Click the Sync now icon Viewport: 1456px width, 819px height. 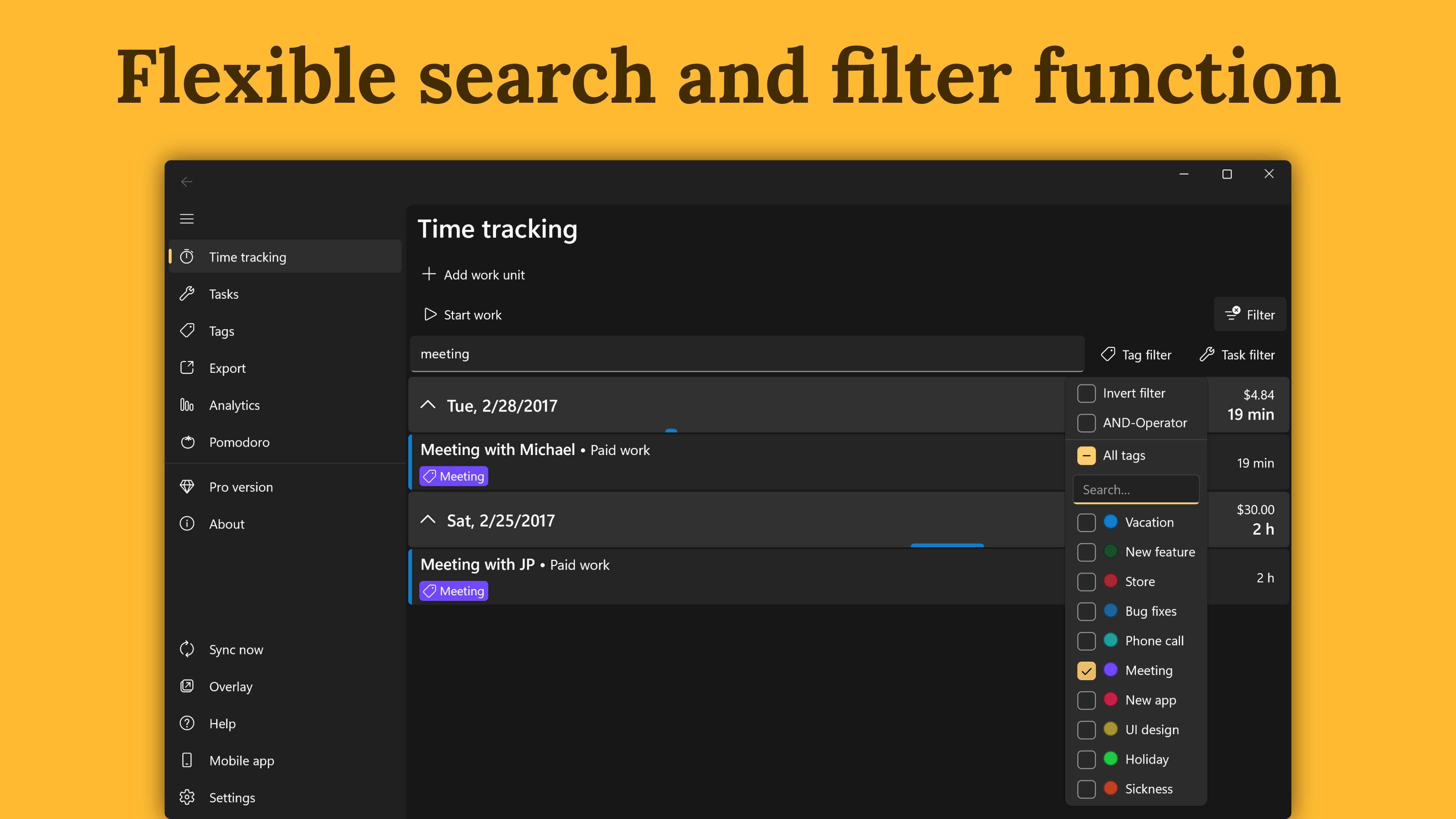tap(187, 650)
